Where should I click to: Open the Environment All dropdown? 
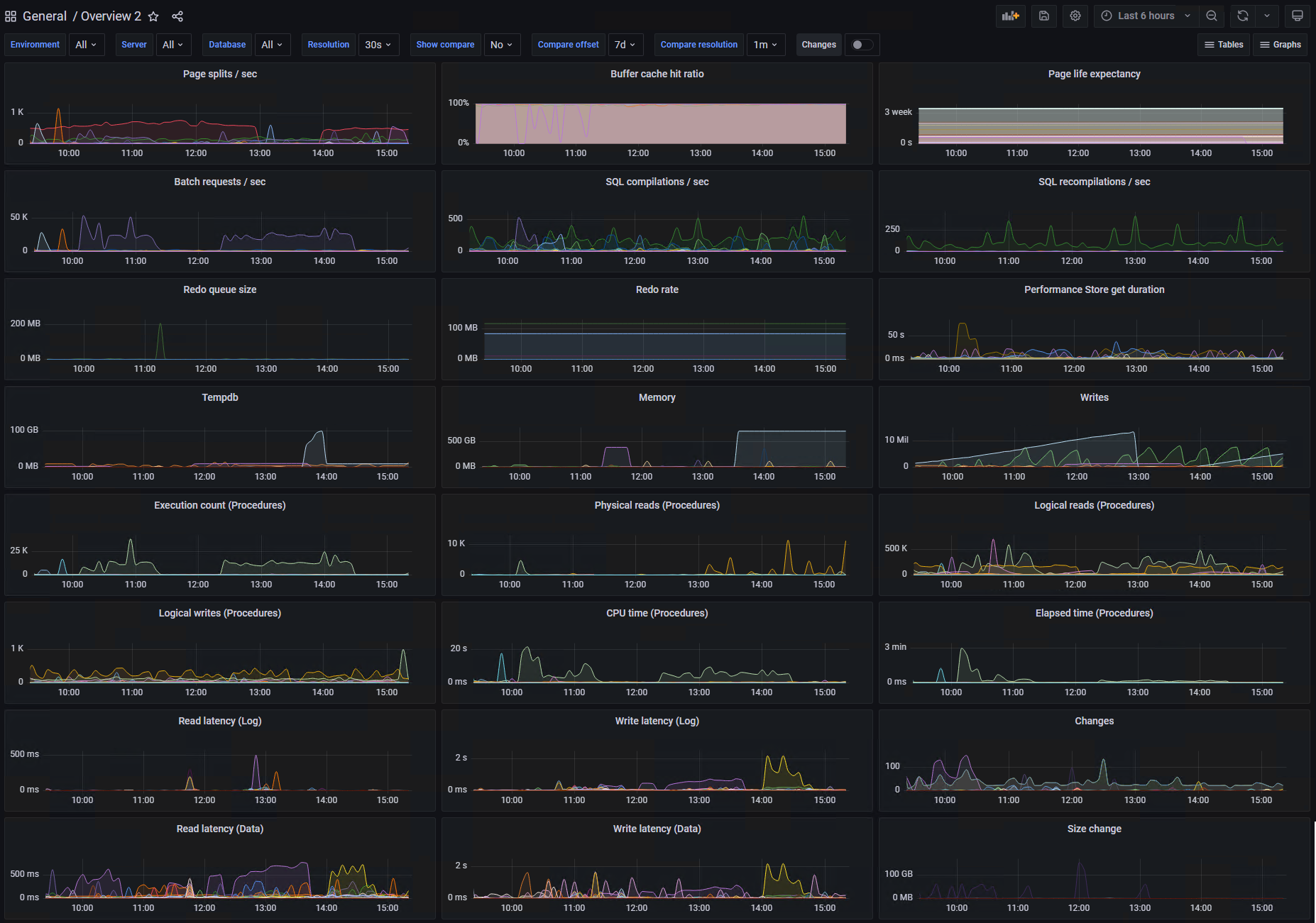[x=87, y=44]
